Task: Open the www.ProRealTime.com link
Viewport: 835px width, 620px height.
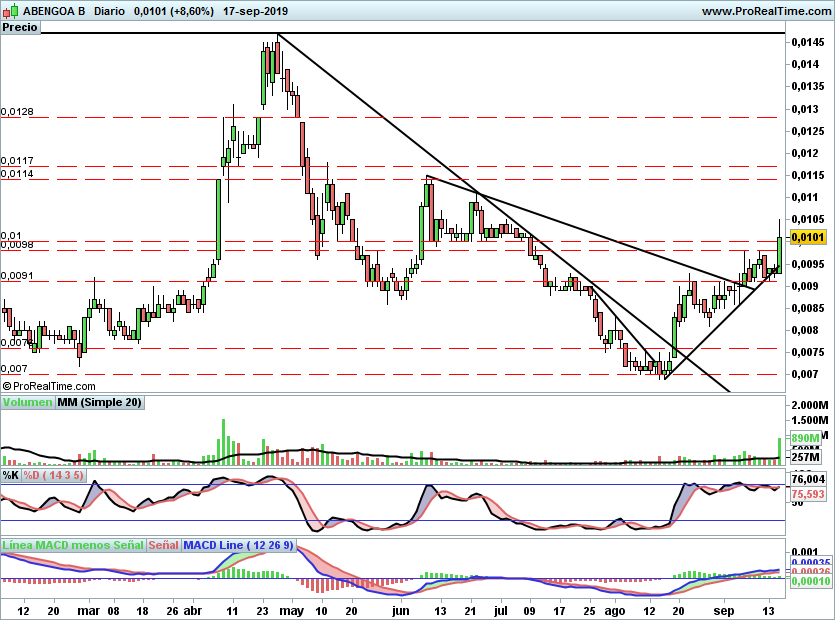Action: pos(766,11)
